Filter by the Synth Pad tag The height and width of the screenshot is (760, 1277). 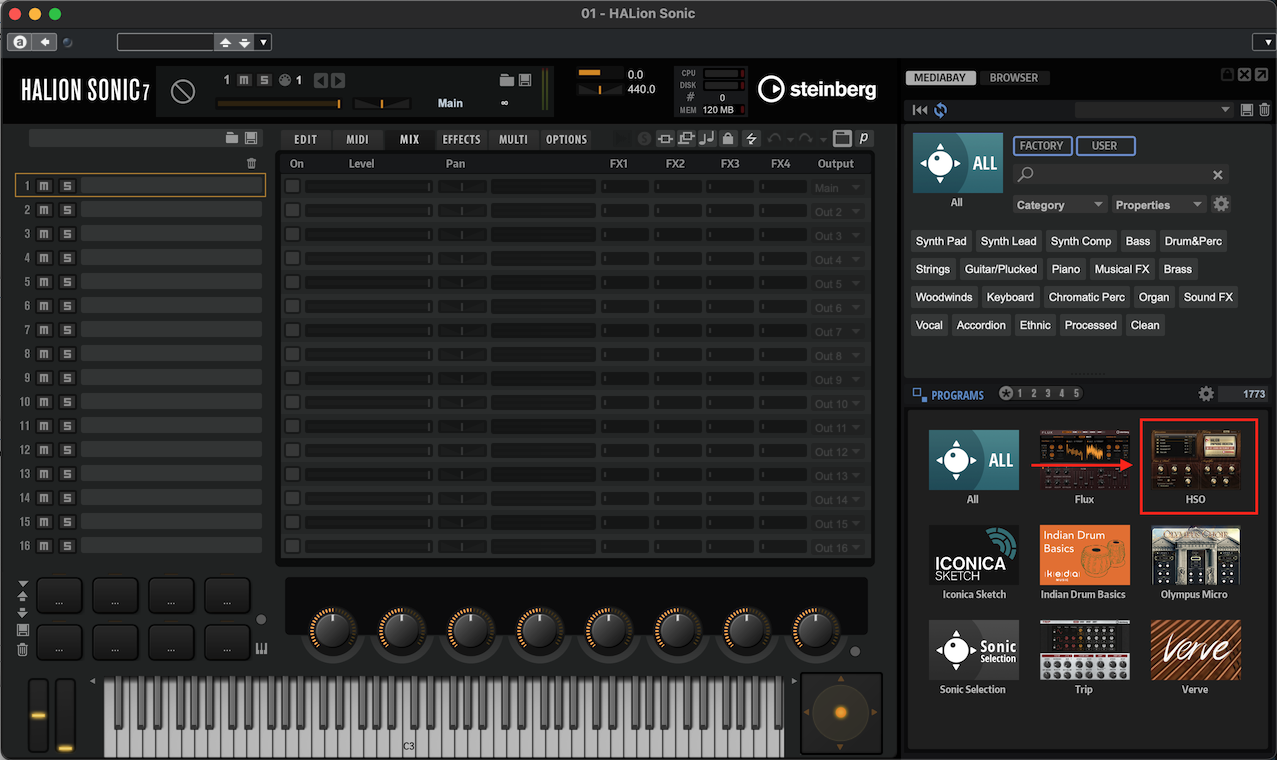click(x=941, y=241)
